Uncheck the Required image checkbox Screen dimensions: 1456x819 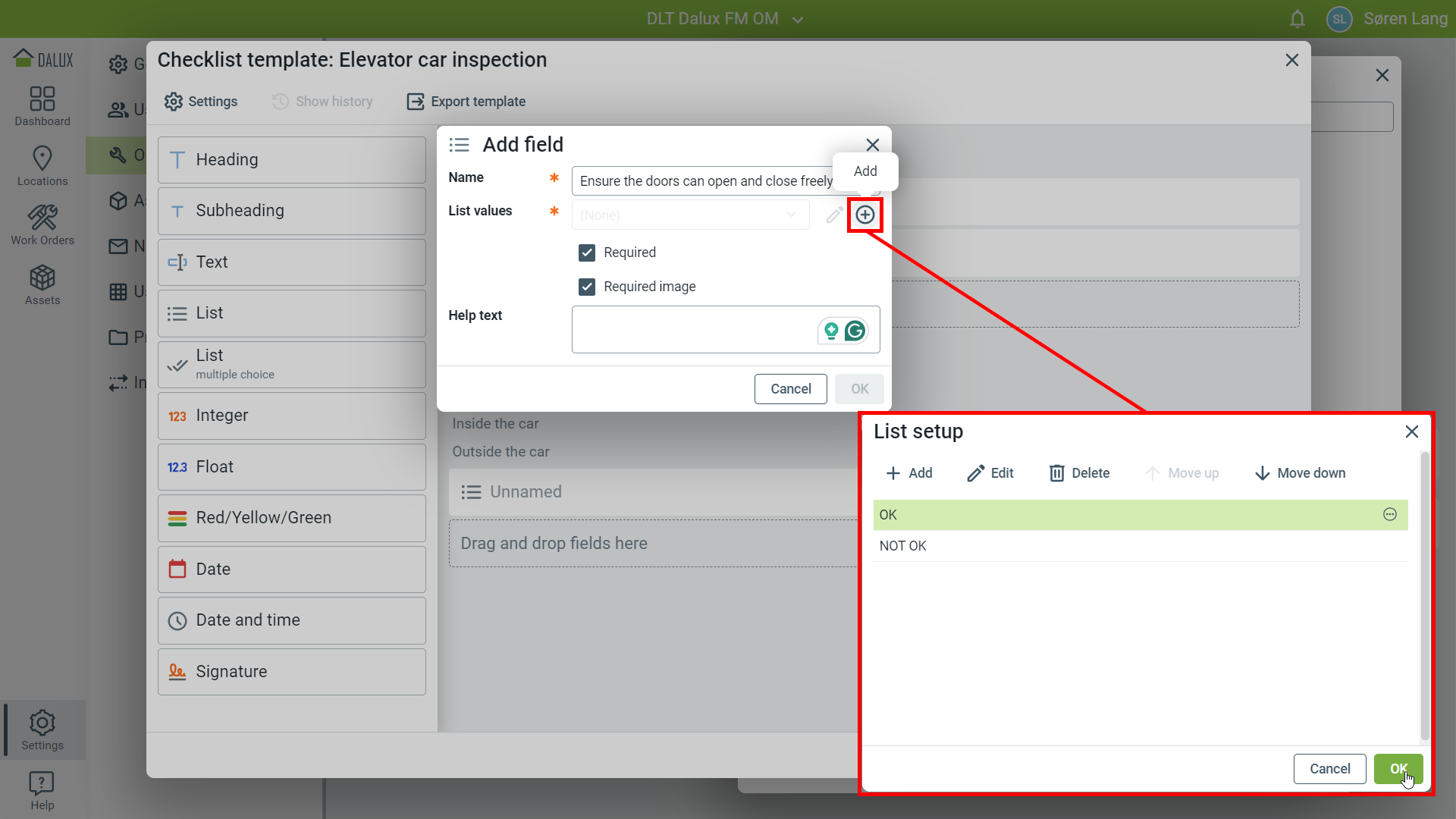click(587, 287)
